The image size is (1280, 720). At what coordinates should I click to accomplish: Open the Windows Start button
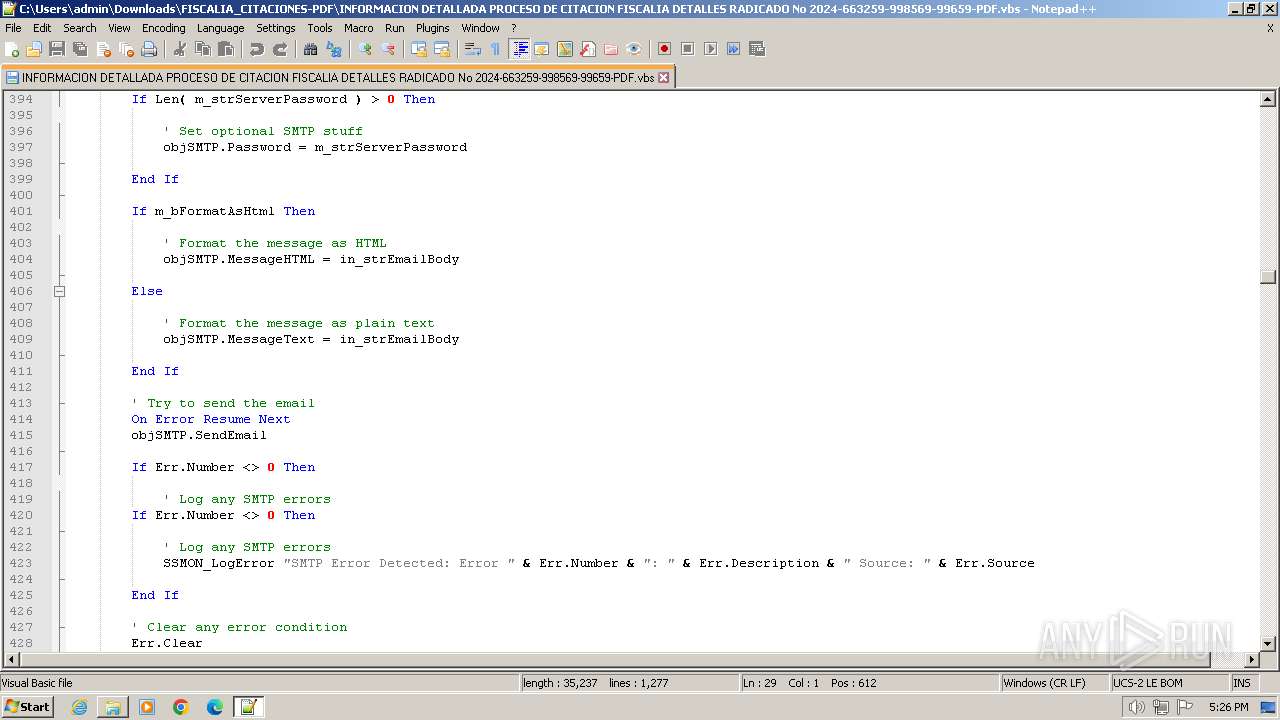[27, 707]
